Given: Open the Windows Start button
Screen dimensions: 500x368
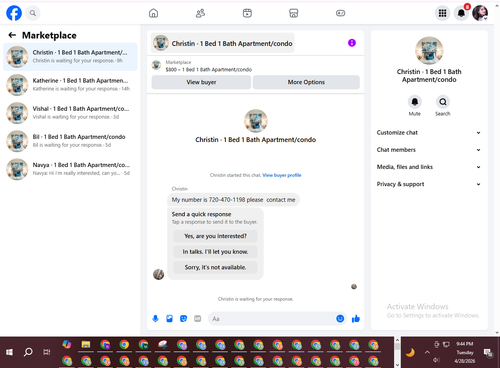Looking at the screenshot, I should [9, 352].
